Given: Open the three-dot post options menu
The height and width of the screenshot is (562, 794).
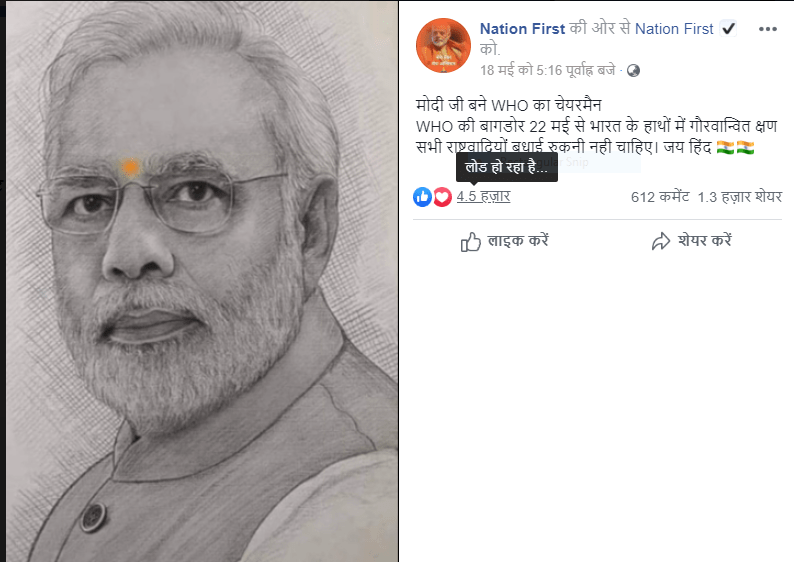Looking at the screenshot, I should click(768, 29).
